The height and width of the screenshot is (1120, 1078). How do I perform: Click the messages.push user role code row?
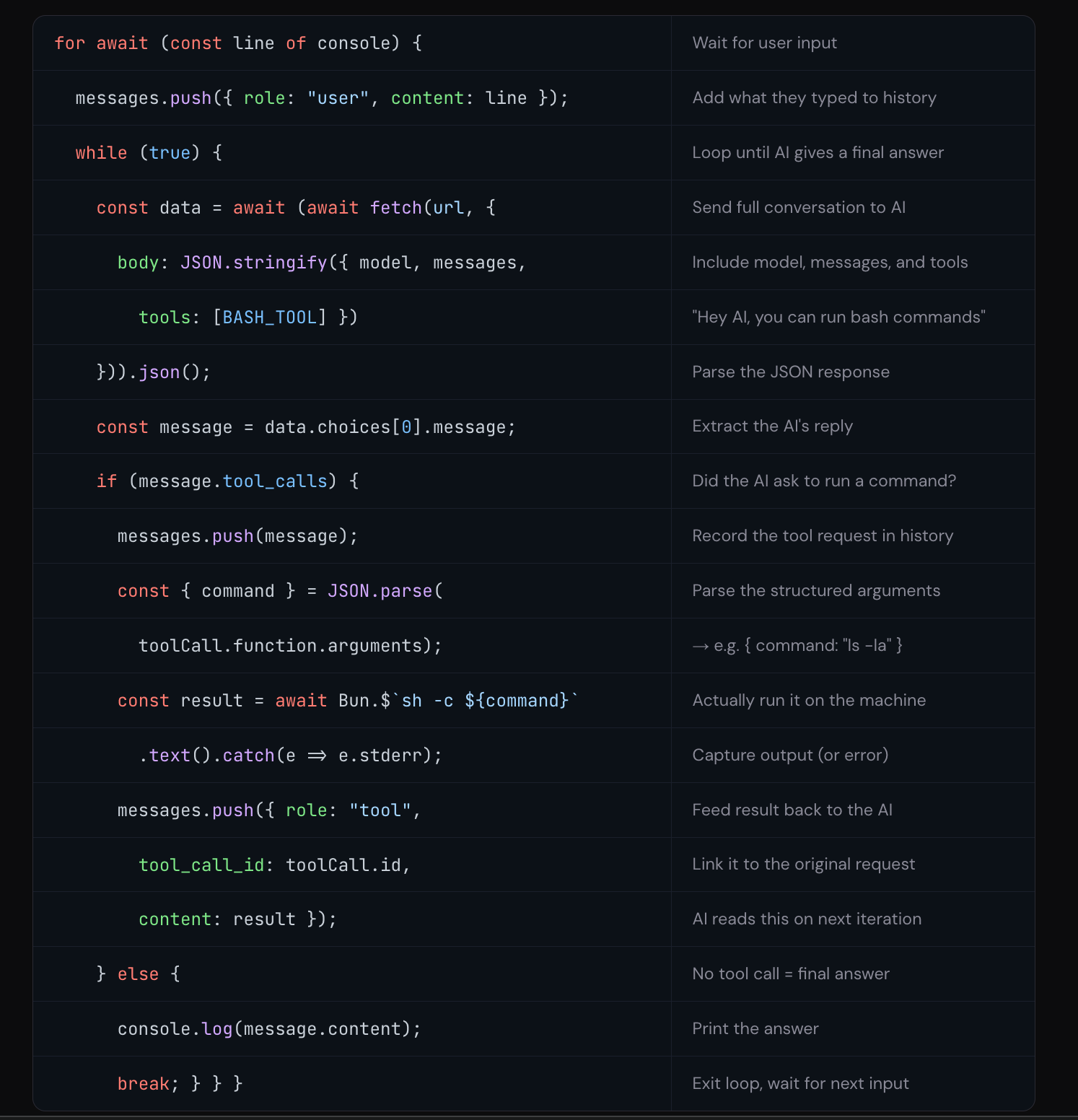point(322,98)
